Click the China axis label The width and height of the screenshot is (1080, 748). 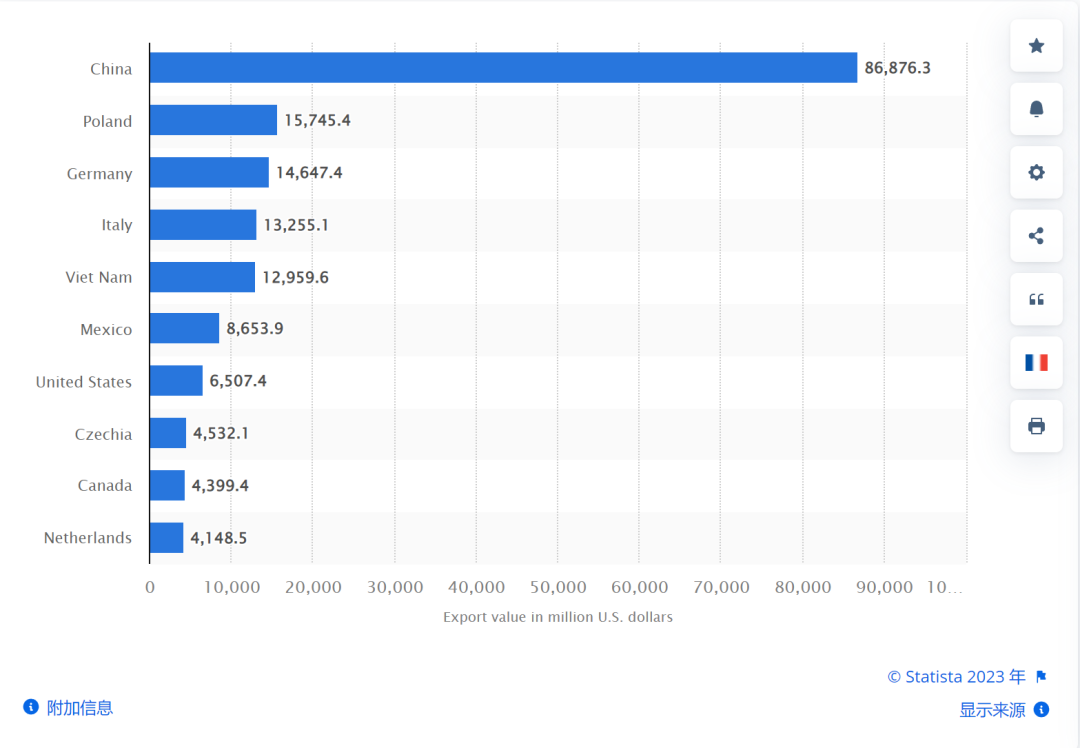pos(111,69)
